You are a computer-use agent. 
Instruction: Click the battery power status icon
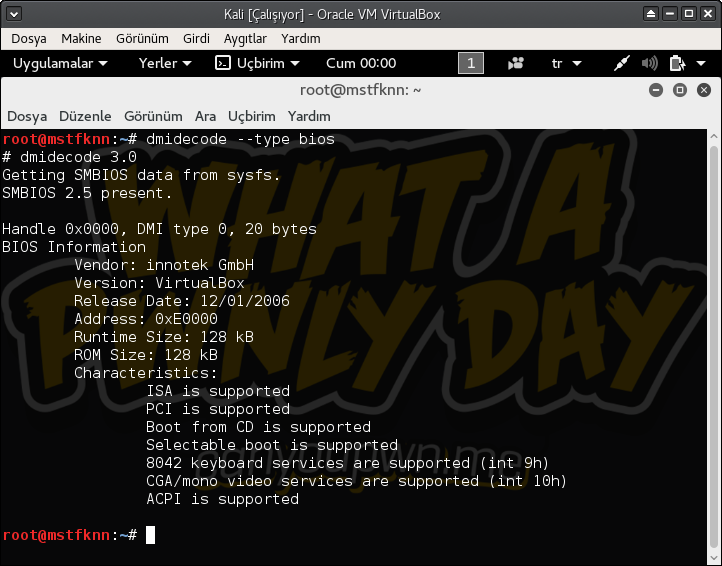click(677, 63)
